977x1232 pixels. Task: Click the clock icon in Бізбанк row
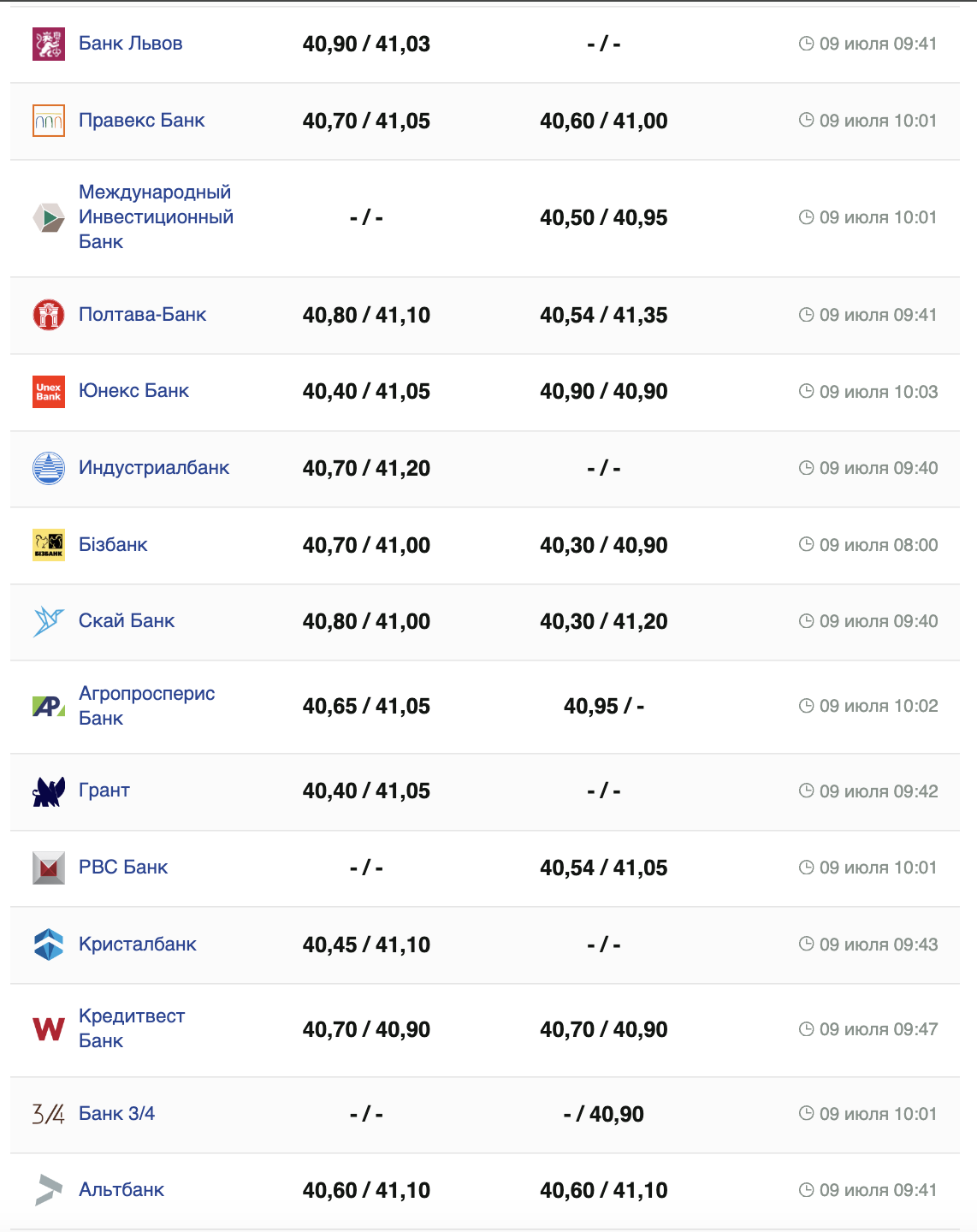pyautogui.click(x=806, y=544)
